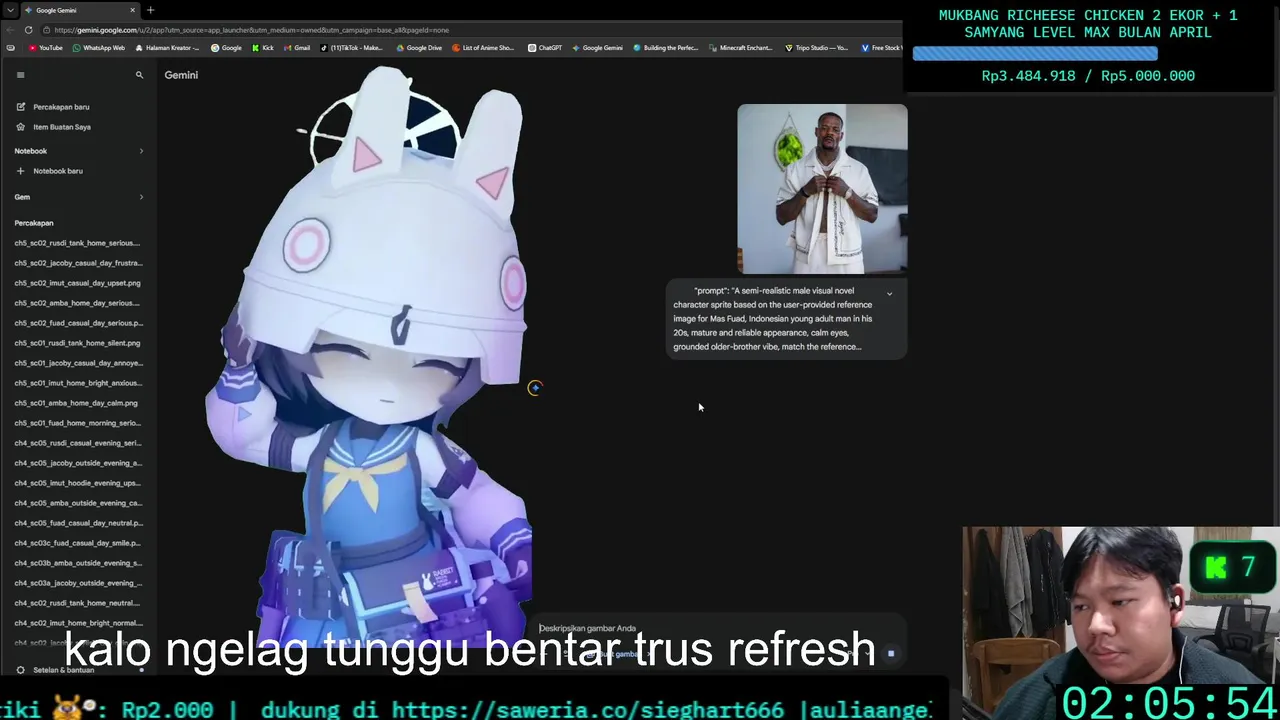Click the sidebar search magnifier icon
The height and width of the screenshot is (720, 1280).
click(139, 75)
